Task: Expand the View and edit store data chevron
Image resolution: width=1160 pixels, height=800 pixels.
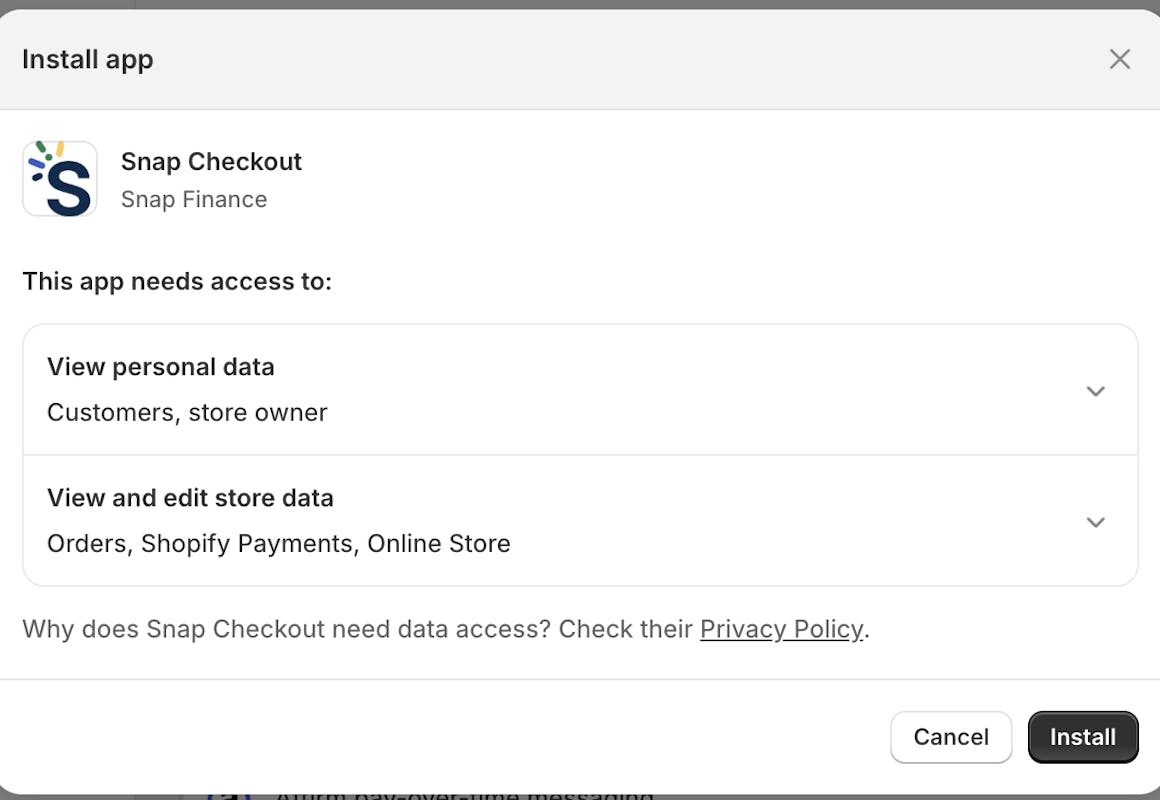Action: (x=1095, y=522)
